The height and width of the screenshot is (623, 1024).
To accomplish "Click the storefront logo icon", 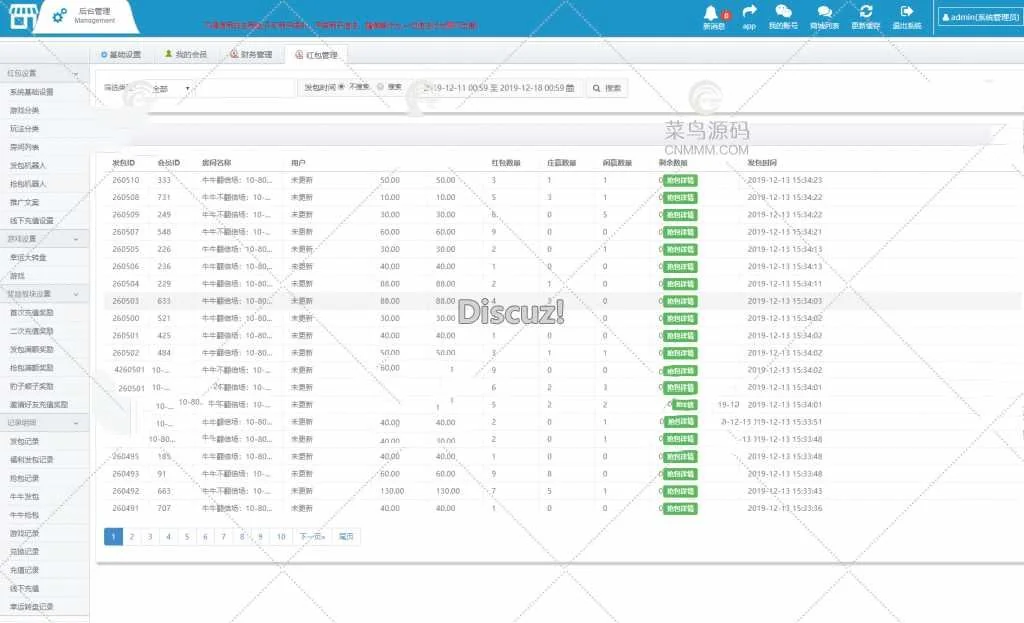I will tap(19, 14).
